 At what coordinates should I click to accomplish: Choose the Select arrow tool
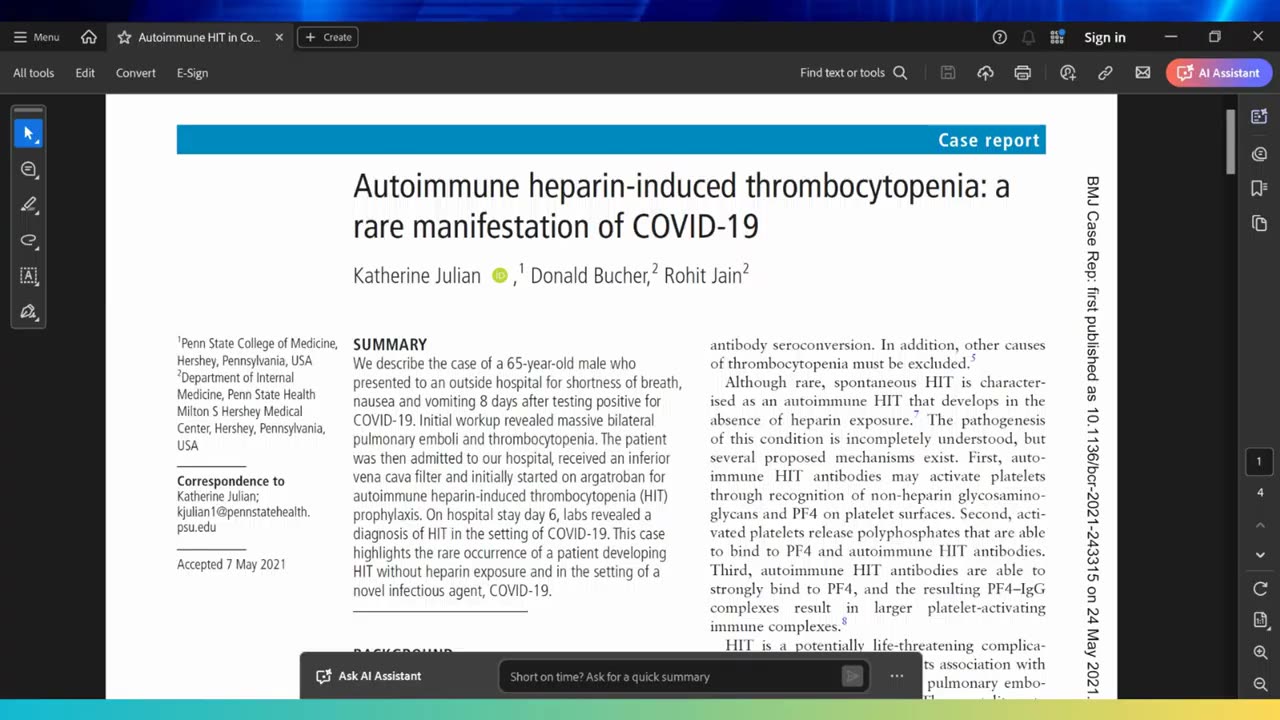28,133
